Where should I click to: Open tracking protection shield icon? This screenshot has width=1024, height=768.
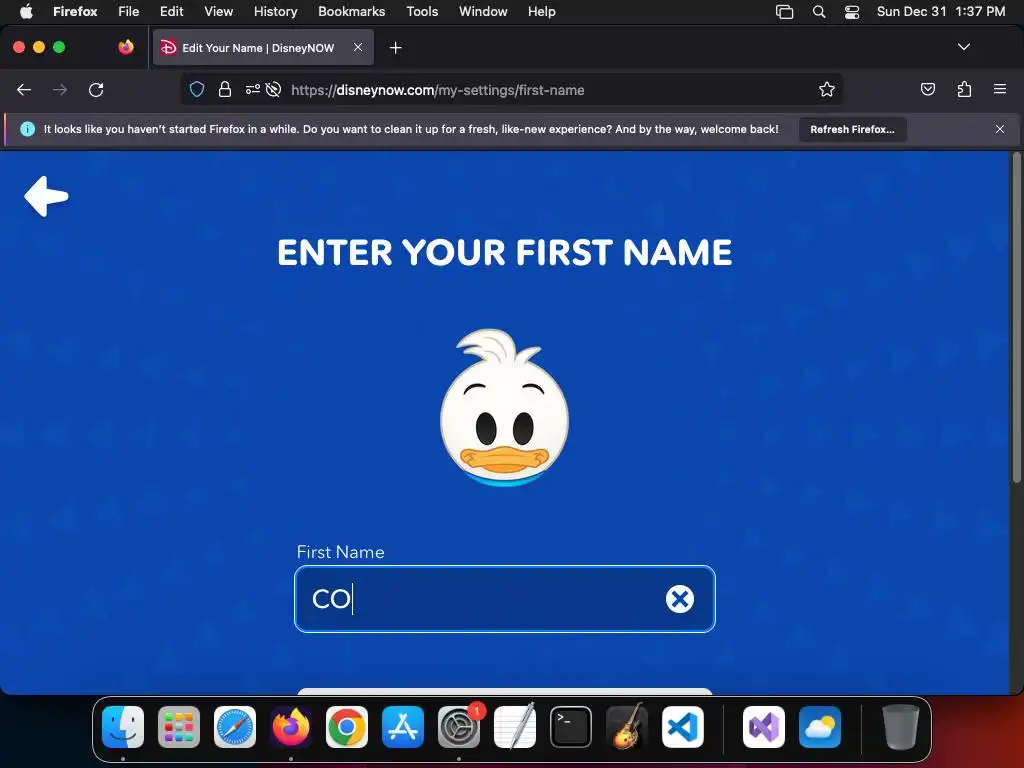point(197,89)
